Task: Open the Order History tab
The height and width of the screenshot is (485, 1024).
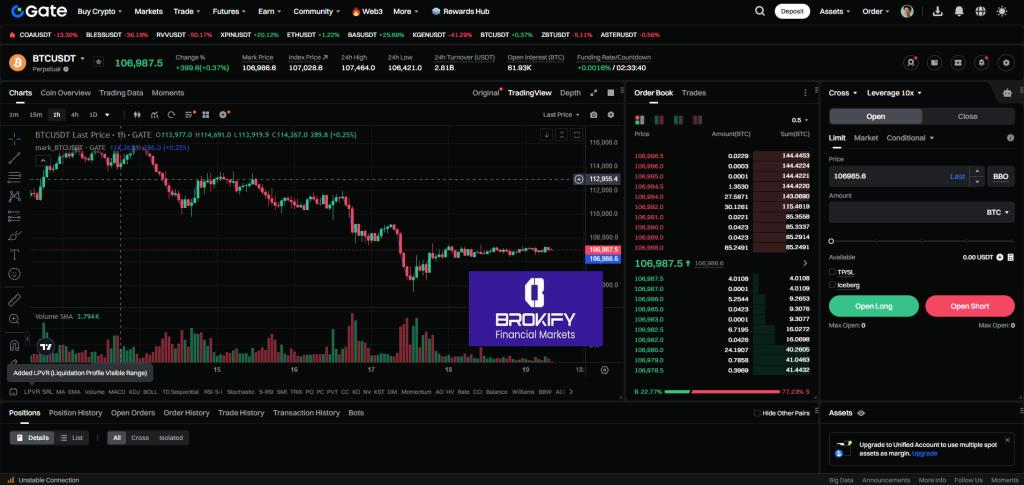Action: [x=187, y=412]
